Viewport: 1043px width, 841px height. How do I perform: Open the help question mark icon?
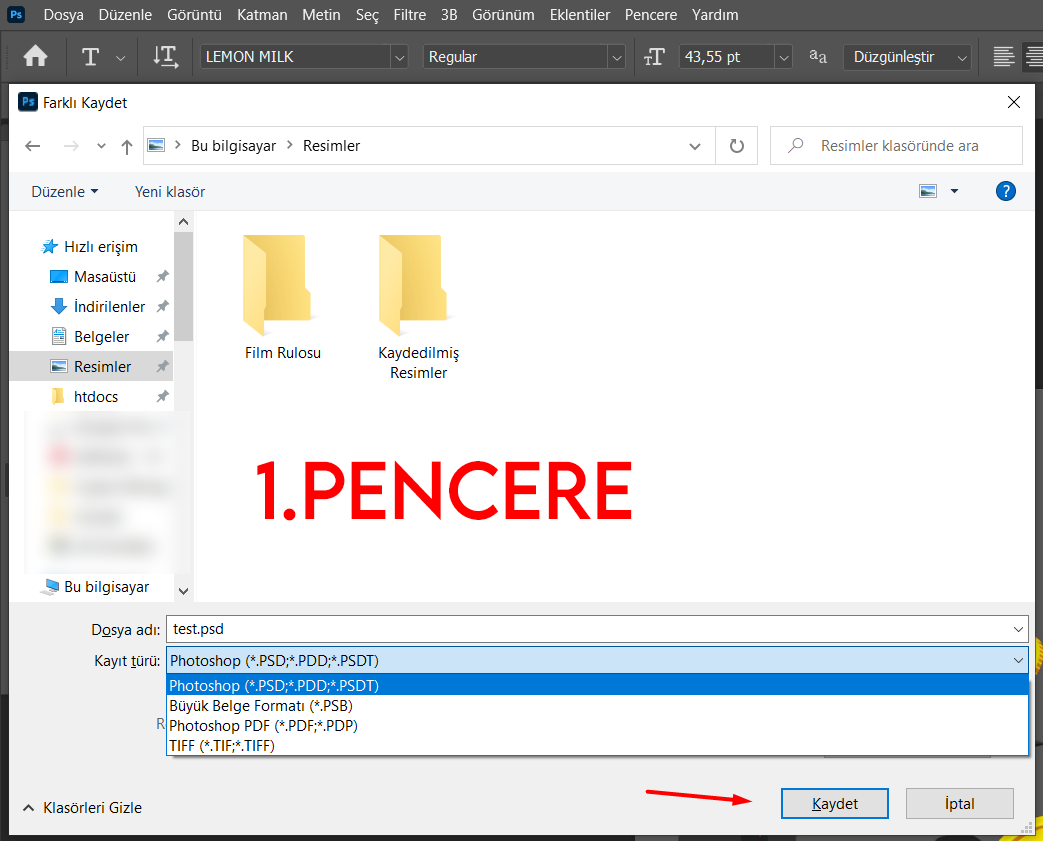[1006, 192]
